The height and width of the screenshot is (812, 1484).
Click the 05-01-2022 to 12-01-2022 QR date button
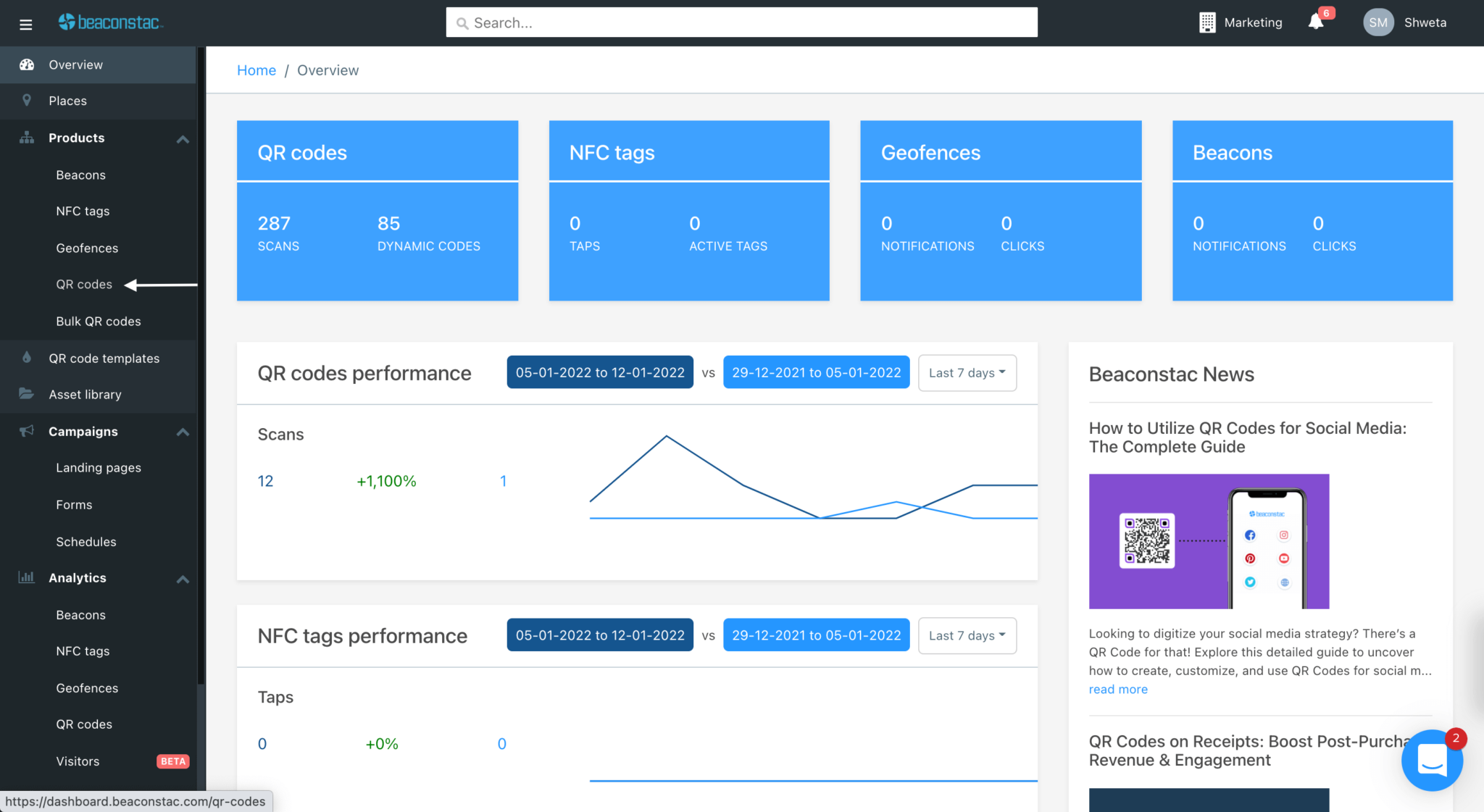tap(599, 372)
